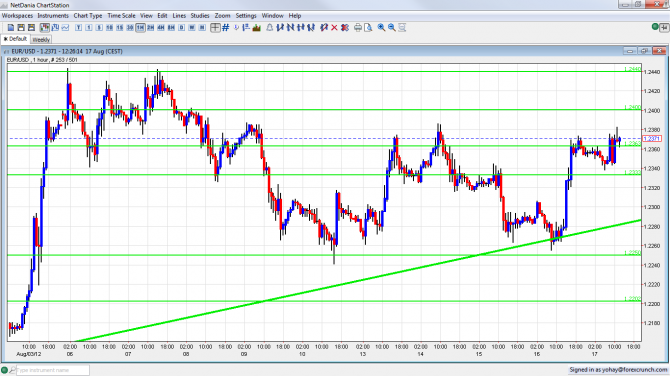Screen dimensions: 670x376
Task: Click the Zoom in magnifier icon
Action: pos(381,27)
